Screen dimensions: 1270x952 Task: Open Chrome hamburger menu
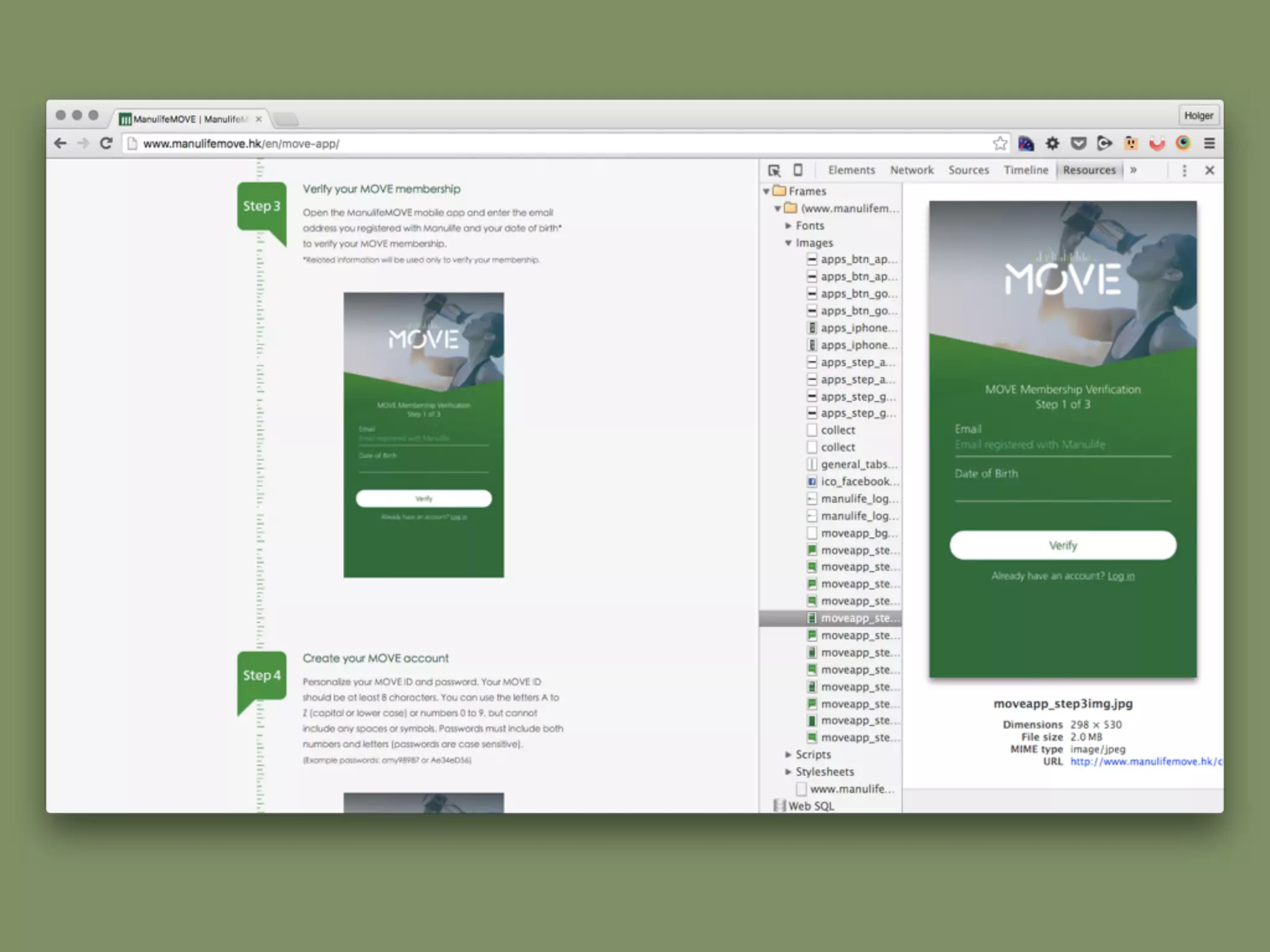1209,144
